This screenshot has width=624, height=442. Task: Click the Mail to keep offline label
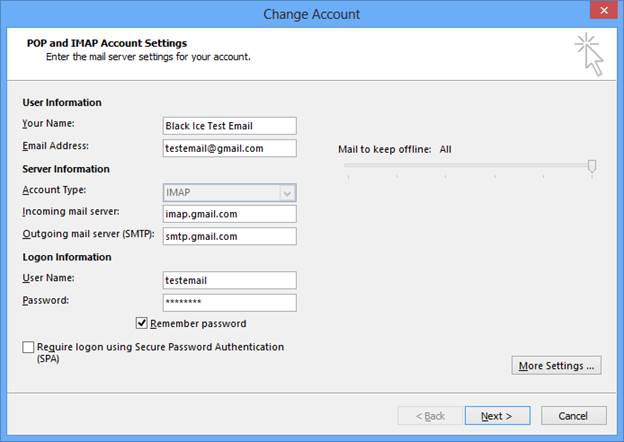[x=384, y=149]
